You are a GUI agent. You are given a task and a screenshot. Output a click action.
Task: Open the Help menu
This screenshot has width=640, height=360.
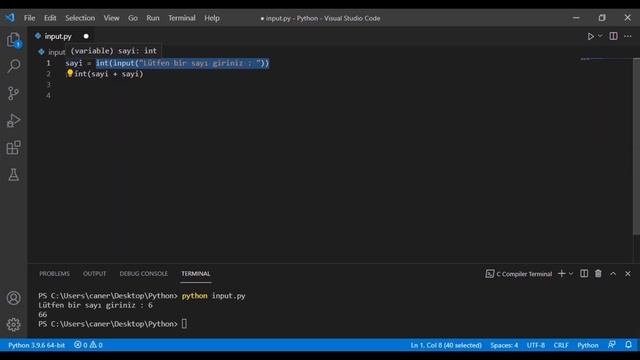pos(212,18)
